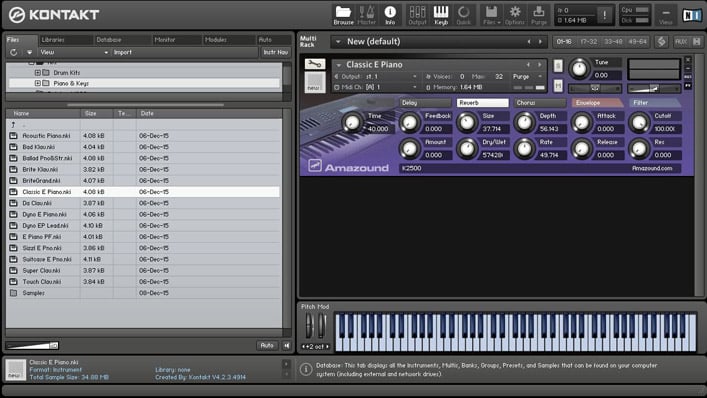Click the eject drive arrow icon

pyautogui.click(x=30, y=52)
